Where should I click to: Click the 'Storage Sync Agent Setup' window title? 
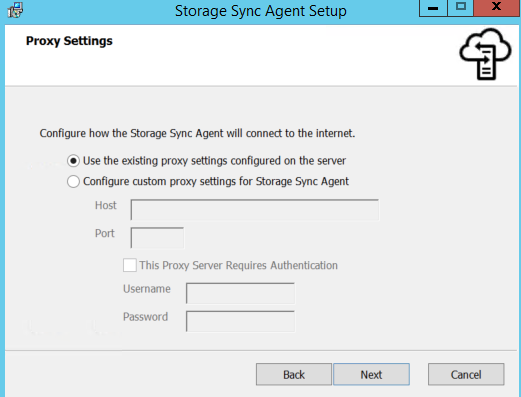point(261,11)
